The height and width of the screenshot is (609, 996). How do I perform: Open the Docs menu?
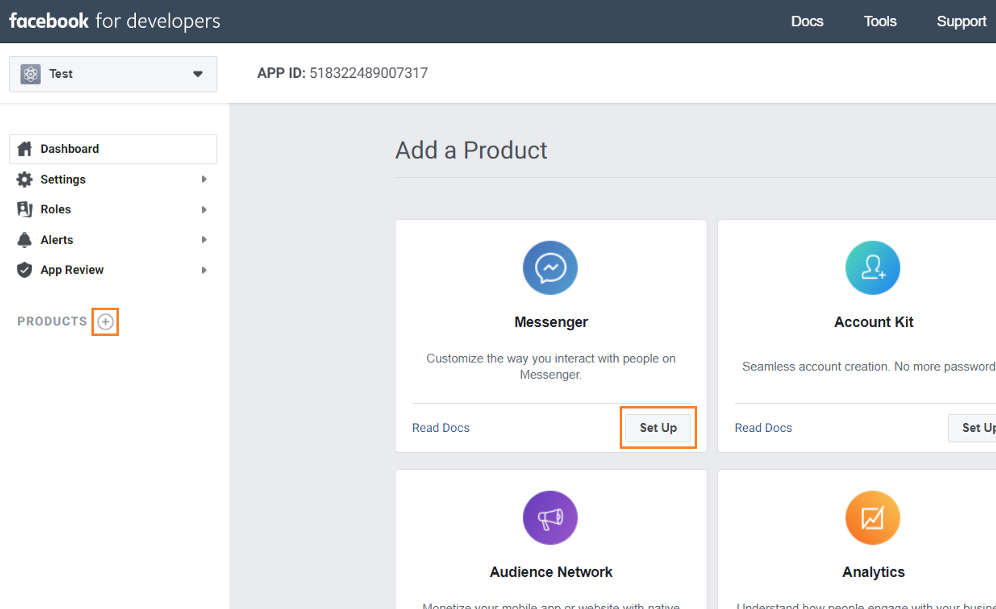(x=806, y=21)
